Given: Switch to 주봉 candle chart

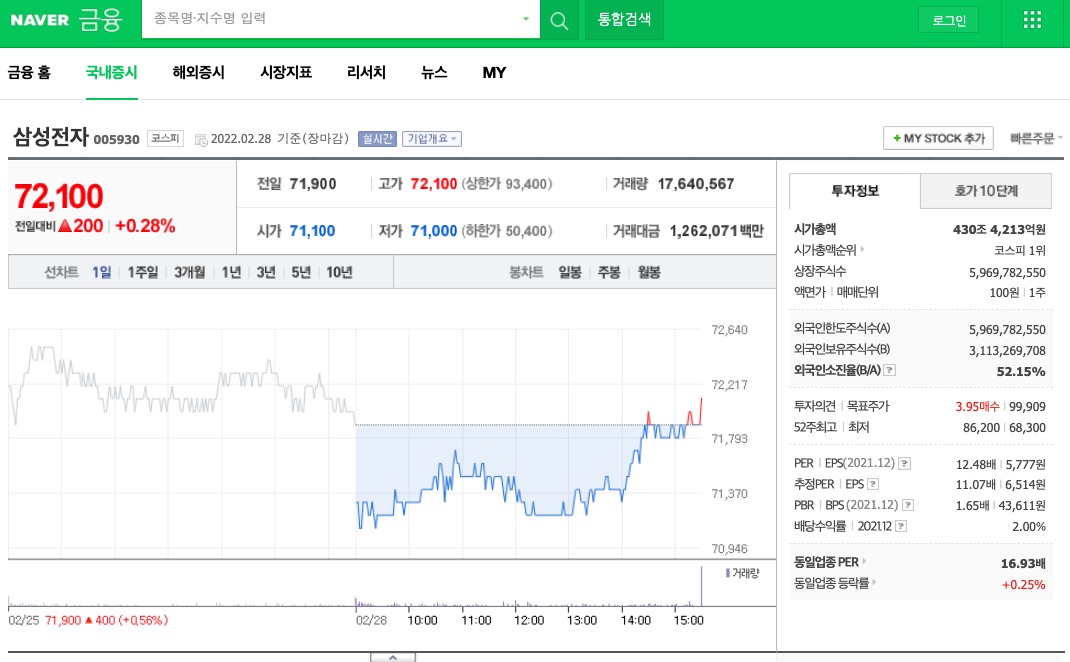Looking at the screenshot, I should click(609, 272).
